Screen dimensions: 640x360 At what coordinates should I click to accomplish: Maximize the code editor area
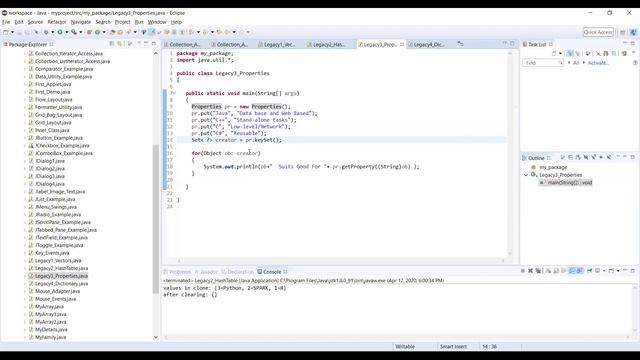click(512, 44)
